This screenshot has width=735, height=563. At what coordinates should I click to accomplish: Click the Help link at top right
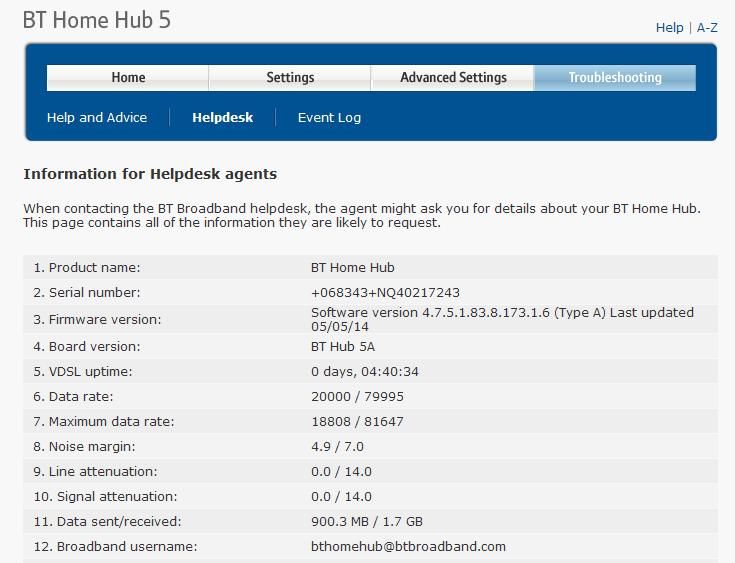pos(669,28)
